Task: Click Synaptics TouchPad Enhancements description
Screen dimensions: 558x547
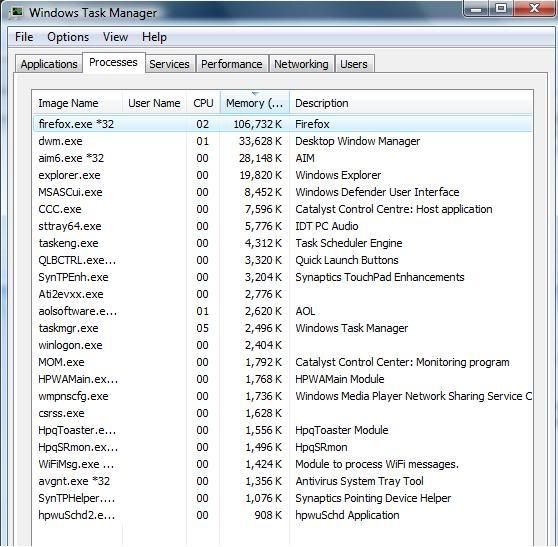Action: pos(380,277)
